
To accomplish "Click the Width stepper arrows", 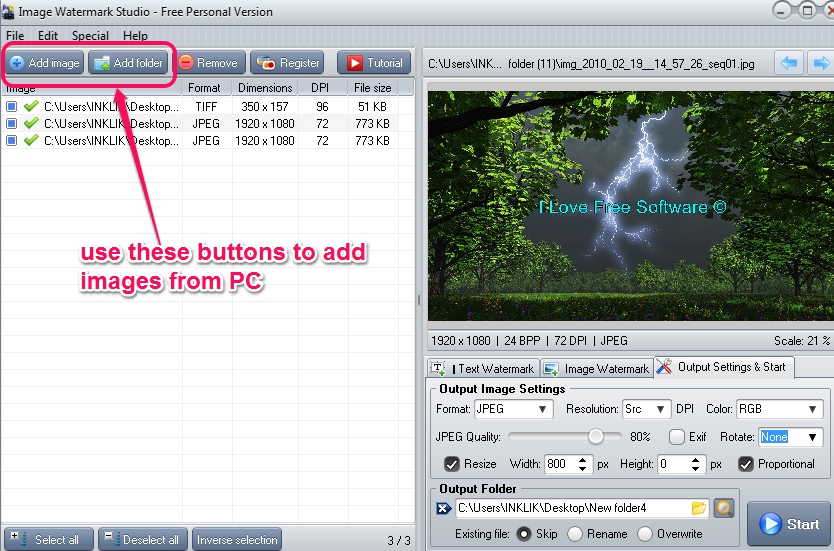I will pos(582,464).
